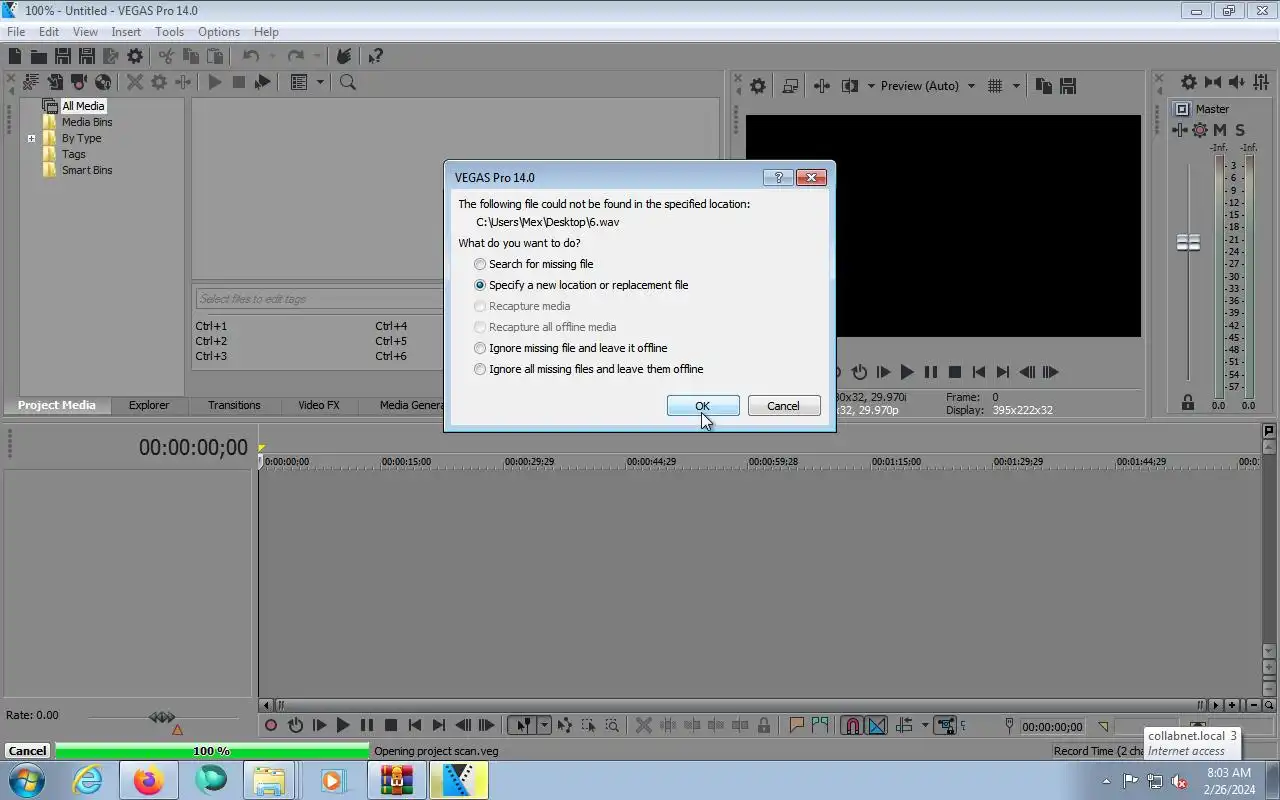Click OK in the VEGAS Pro dialog
The image size is (1280, 800).
coord(703,406)
